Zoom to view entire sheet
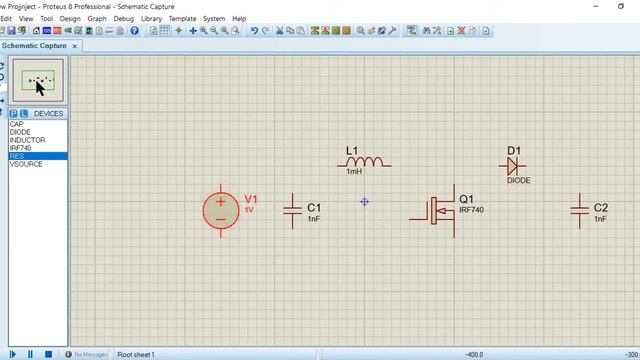Viewport: 640px width, 360px height. 224,31
